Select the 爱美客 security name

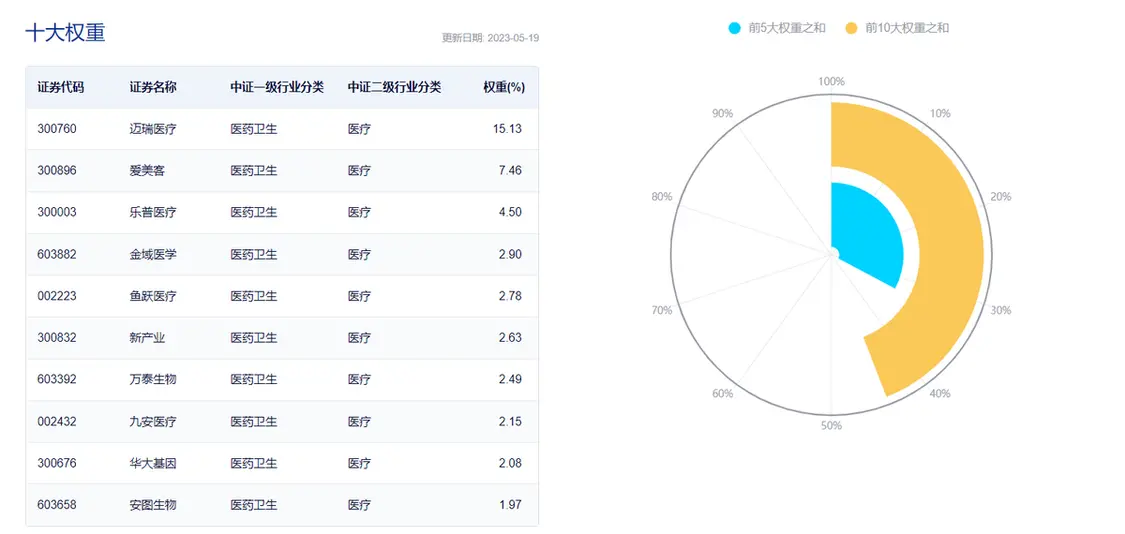coord(147,171)
